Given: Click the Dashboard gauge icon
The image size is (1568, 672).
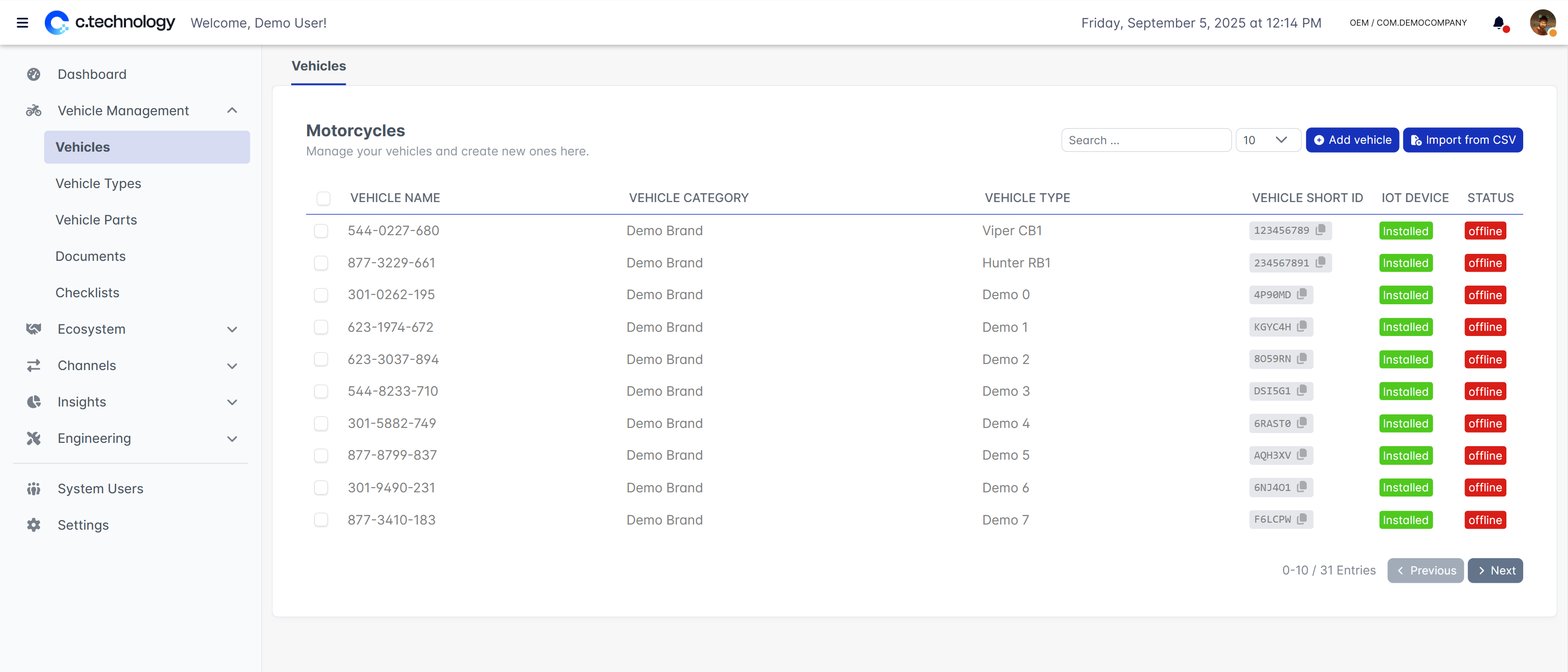Looking at the screenshot, I should [x=34, y=74].
